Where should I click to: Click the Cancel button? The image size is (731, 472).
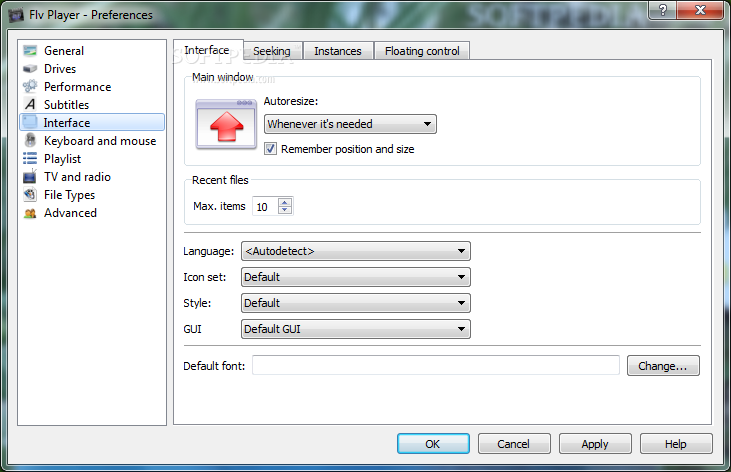(514, 444)
